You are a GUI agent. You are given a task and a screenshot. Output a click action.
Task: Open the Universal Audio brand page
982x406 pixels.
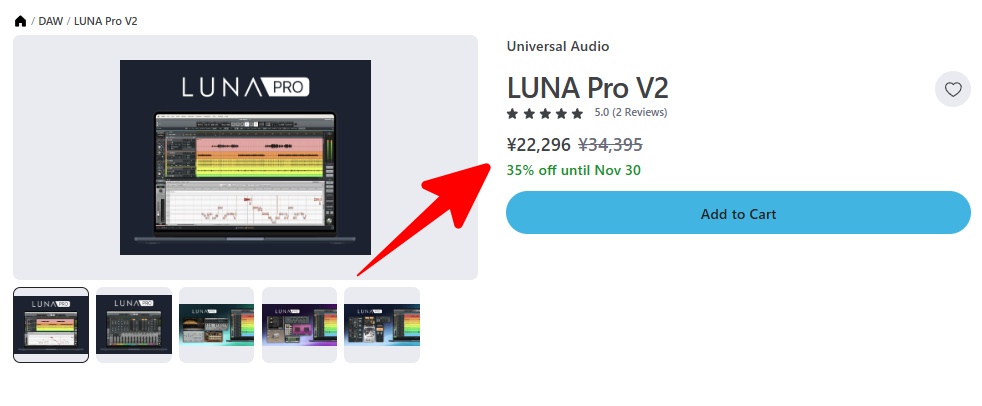(557, 46)
